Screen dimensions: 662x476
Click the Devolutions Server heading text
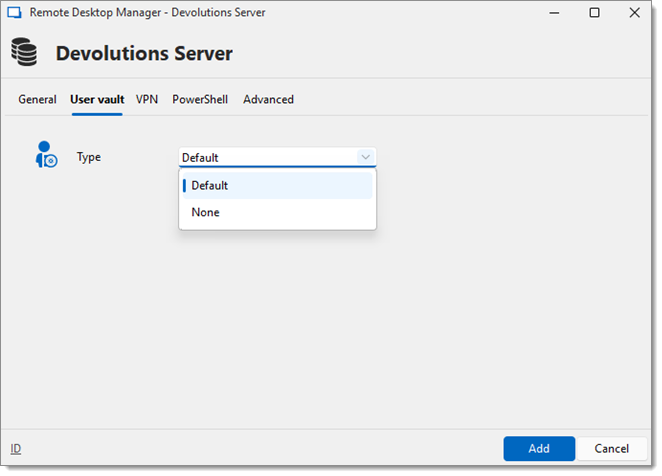coord(144,54)
